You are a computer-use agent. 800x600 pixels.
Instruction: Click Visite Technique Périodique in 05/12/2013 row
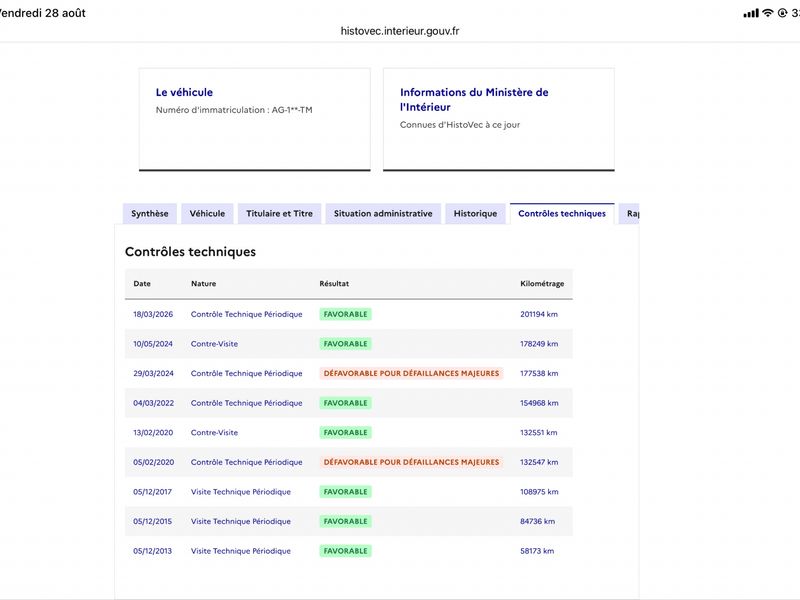click(241, 551)
